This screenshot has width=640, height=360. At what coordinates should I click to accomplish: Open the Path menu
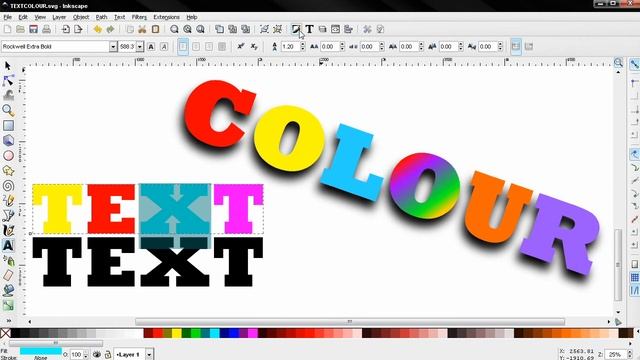101,17
